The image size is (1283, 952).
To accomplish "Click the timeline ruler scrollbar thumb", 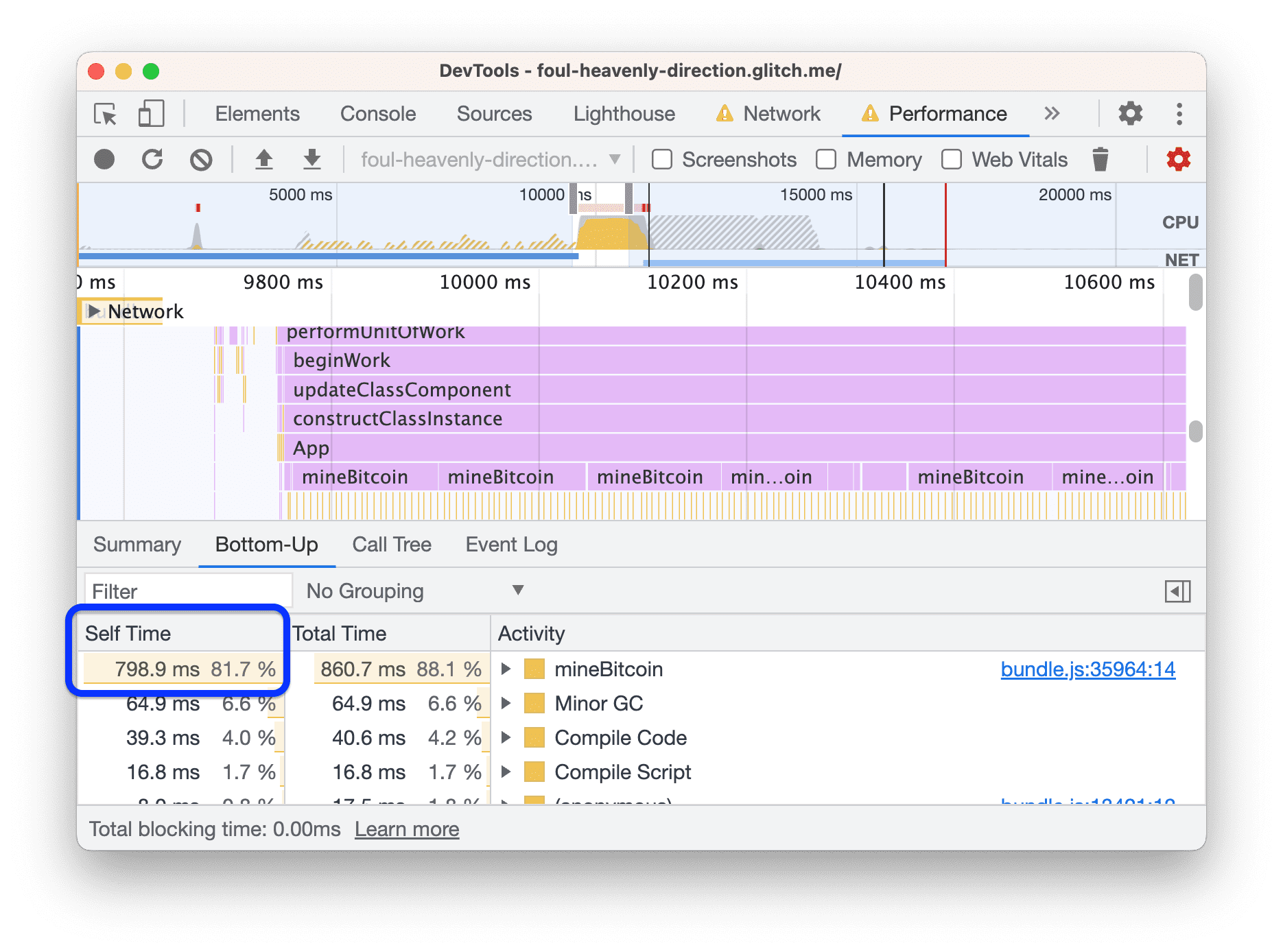I will click(1196, 291).
